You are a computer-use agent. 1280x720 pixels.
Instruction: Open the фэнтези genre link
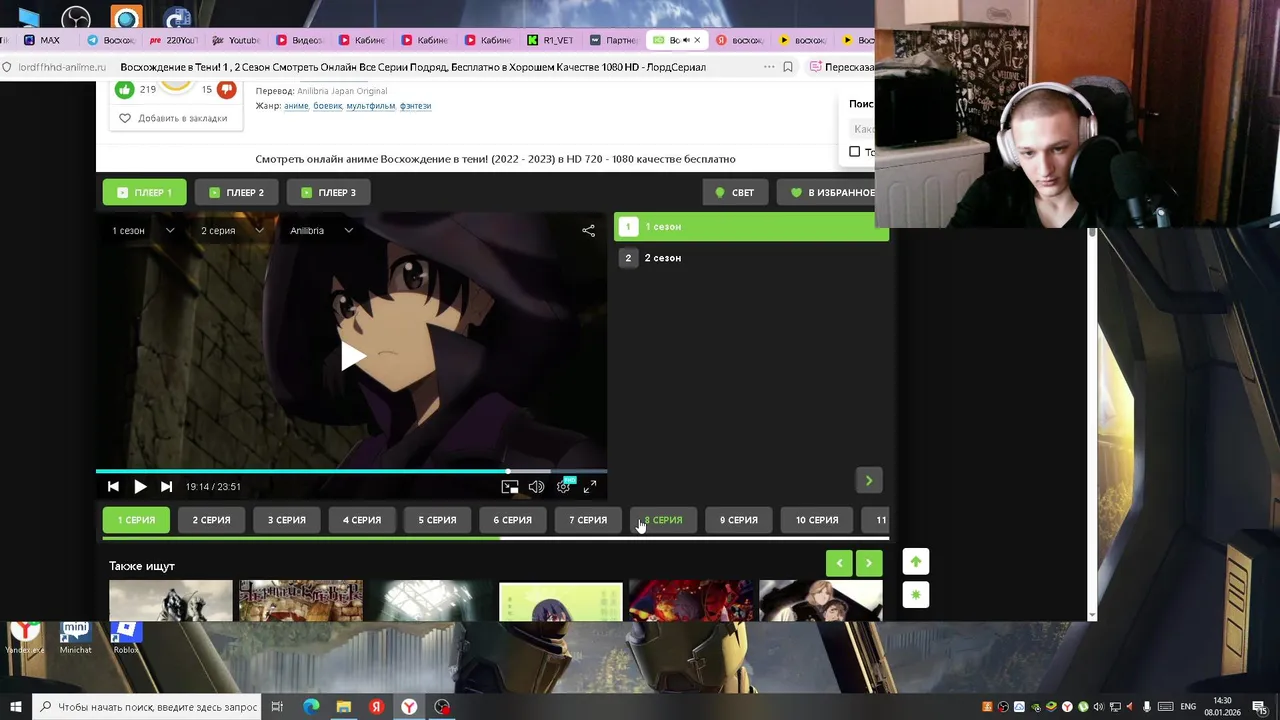[x=415, y=106]
